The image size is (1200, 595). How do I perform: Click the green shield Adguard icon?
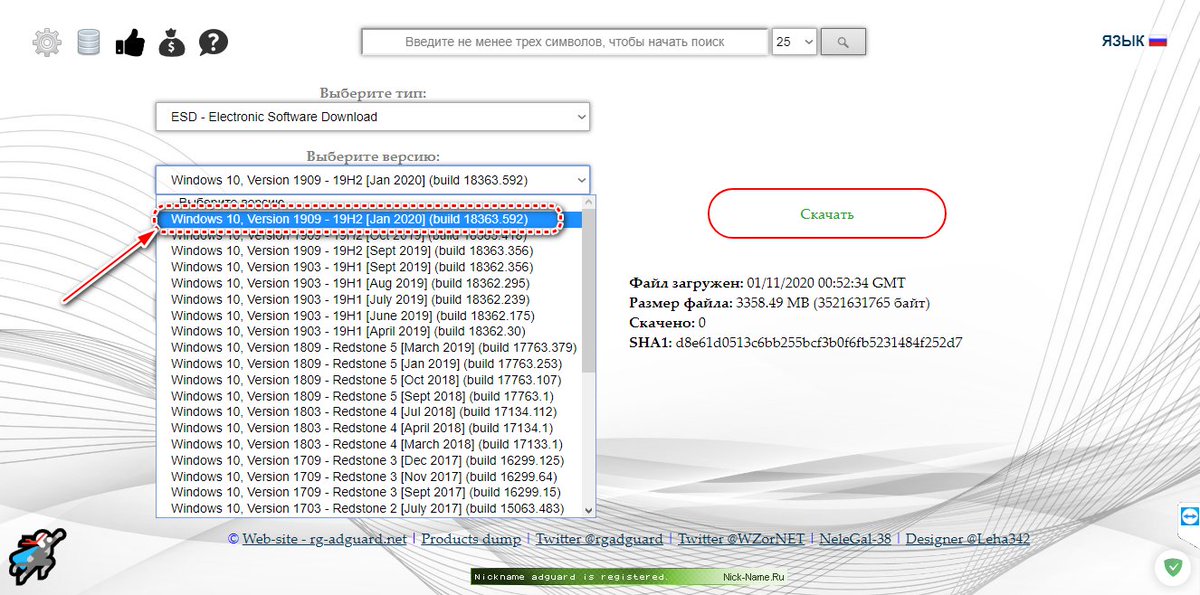[1171, 568]
